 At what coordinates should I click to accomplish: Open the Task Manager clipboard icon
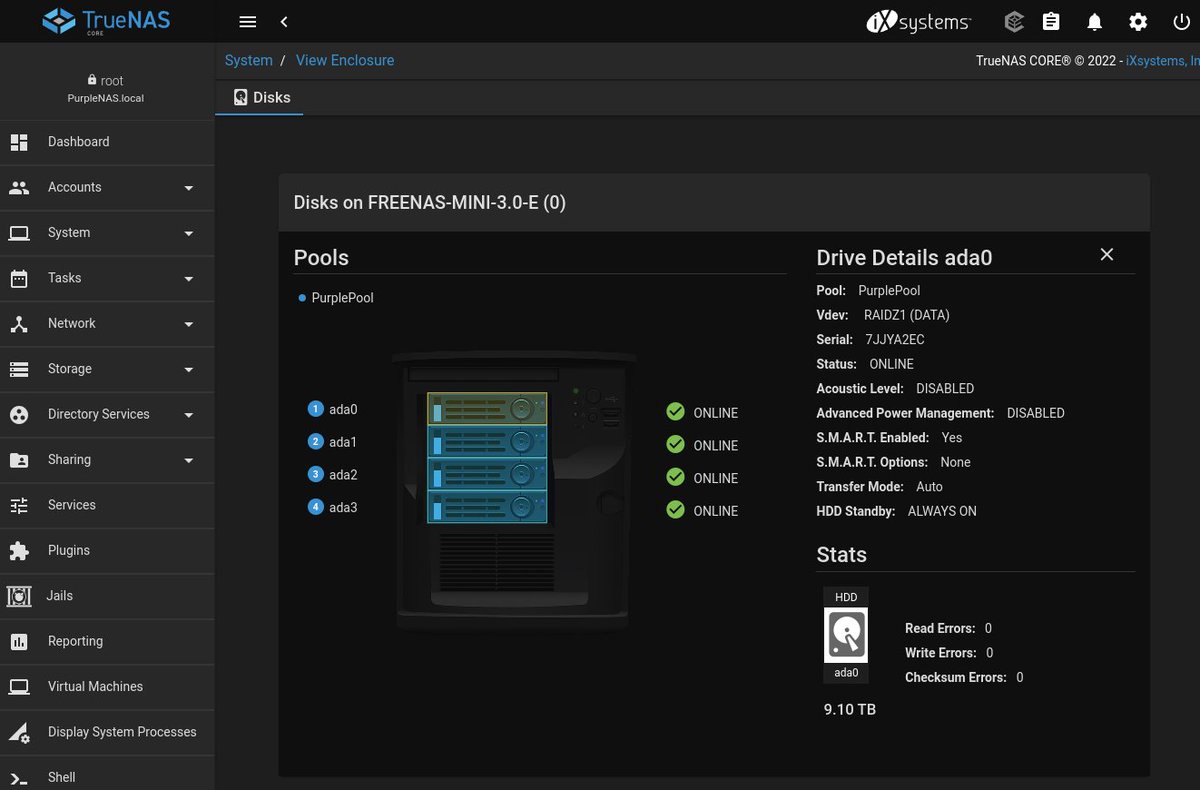[1051, 22]
